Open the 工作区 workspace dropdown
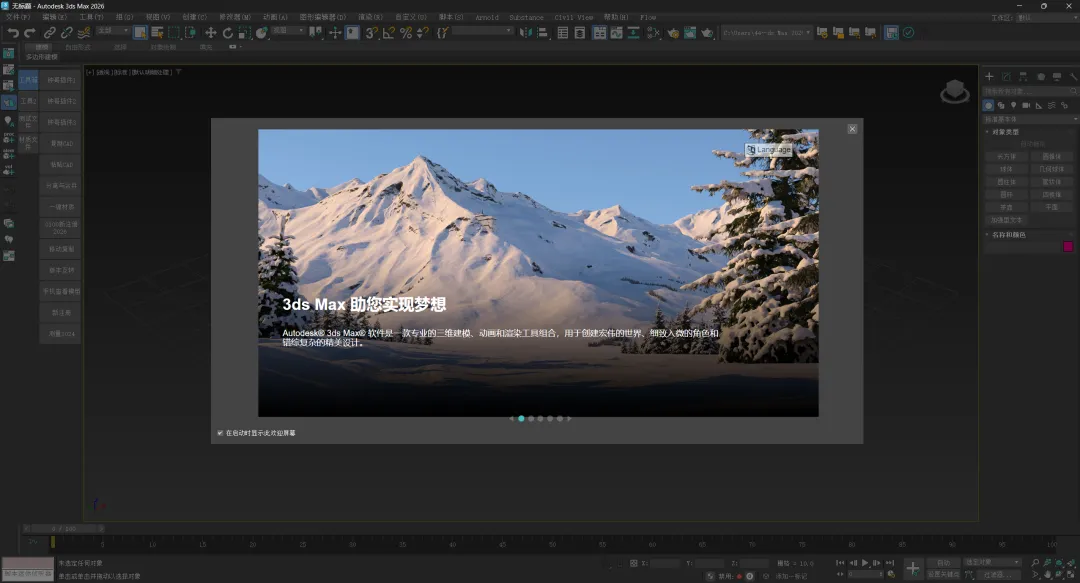Image resolution: width=1080 pixels, height=583 pixels. pos(1047,17)
